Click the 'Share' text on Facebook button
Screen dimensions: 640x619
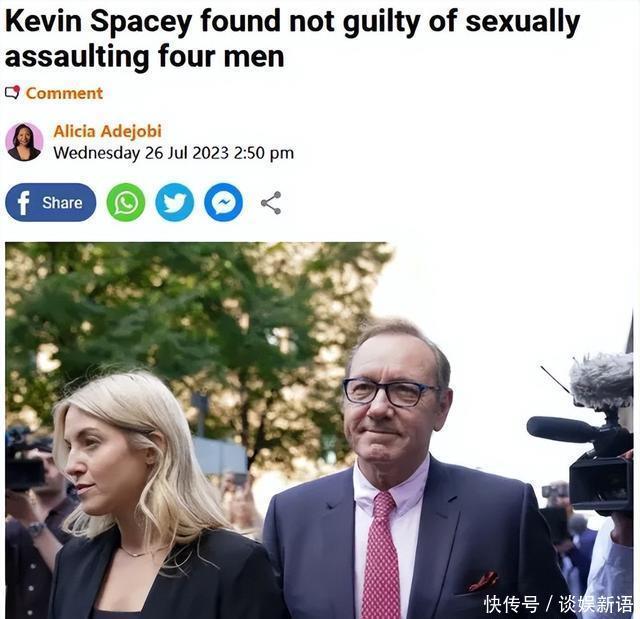point(62,203)
